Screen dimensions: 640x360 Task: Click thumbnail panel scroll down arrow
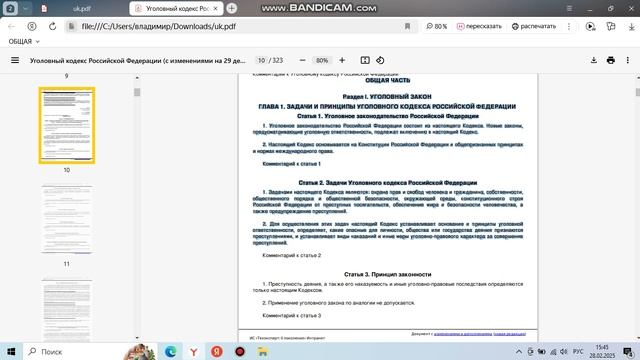click(x=137, y=338)
